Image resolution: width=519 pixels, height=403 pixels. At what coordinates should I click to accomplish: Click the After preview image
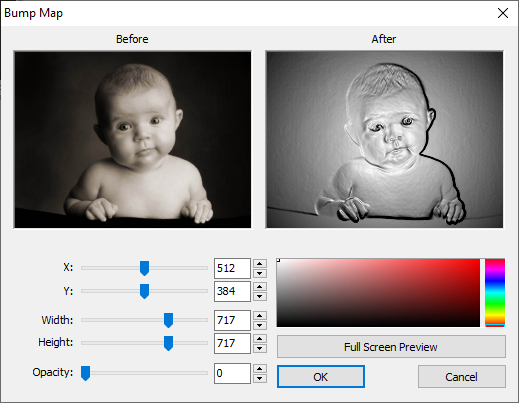pos(384,140)
